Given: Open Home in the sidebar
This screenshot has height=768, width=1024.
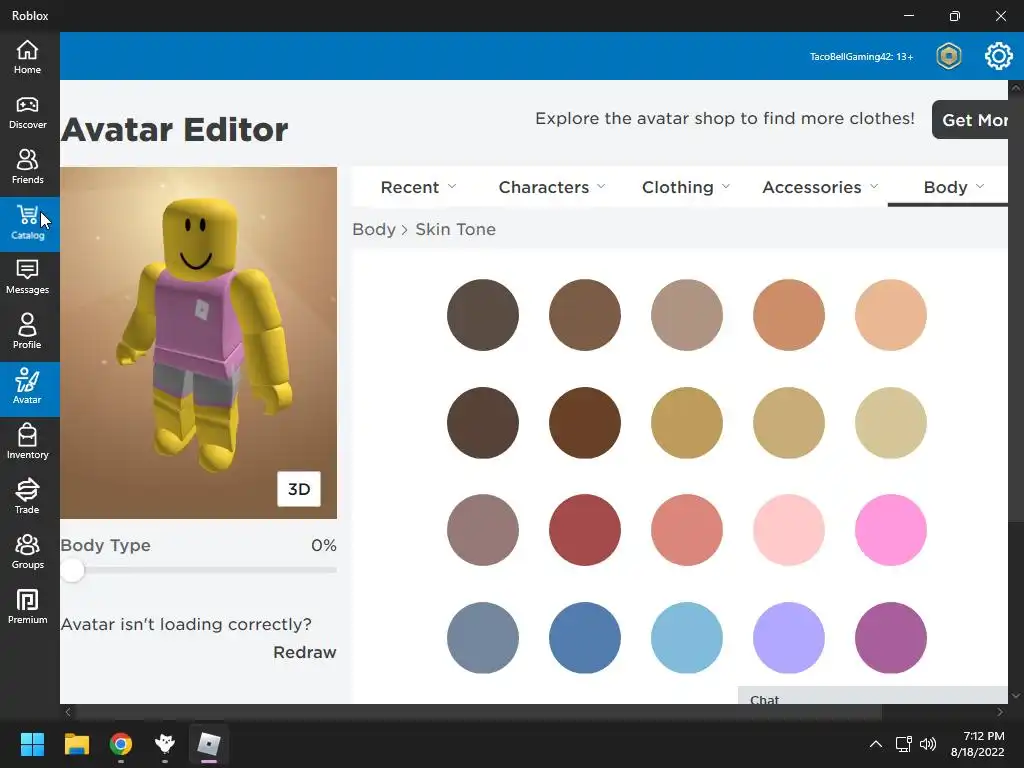Looking at the screenshot, I should [x=27, y=57].
